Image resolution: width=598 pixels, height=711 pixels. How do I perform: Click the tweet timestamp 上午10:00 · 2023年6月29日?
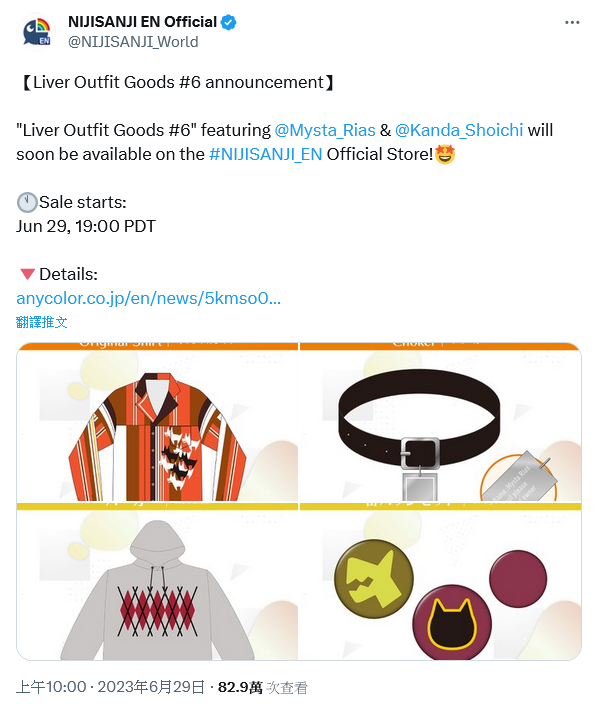[111, 687]
